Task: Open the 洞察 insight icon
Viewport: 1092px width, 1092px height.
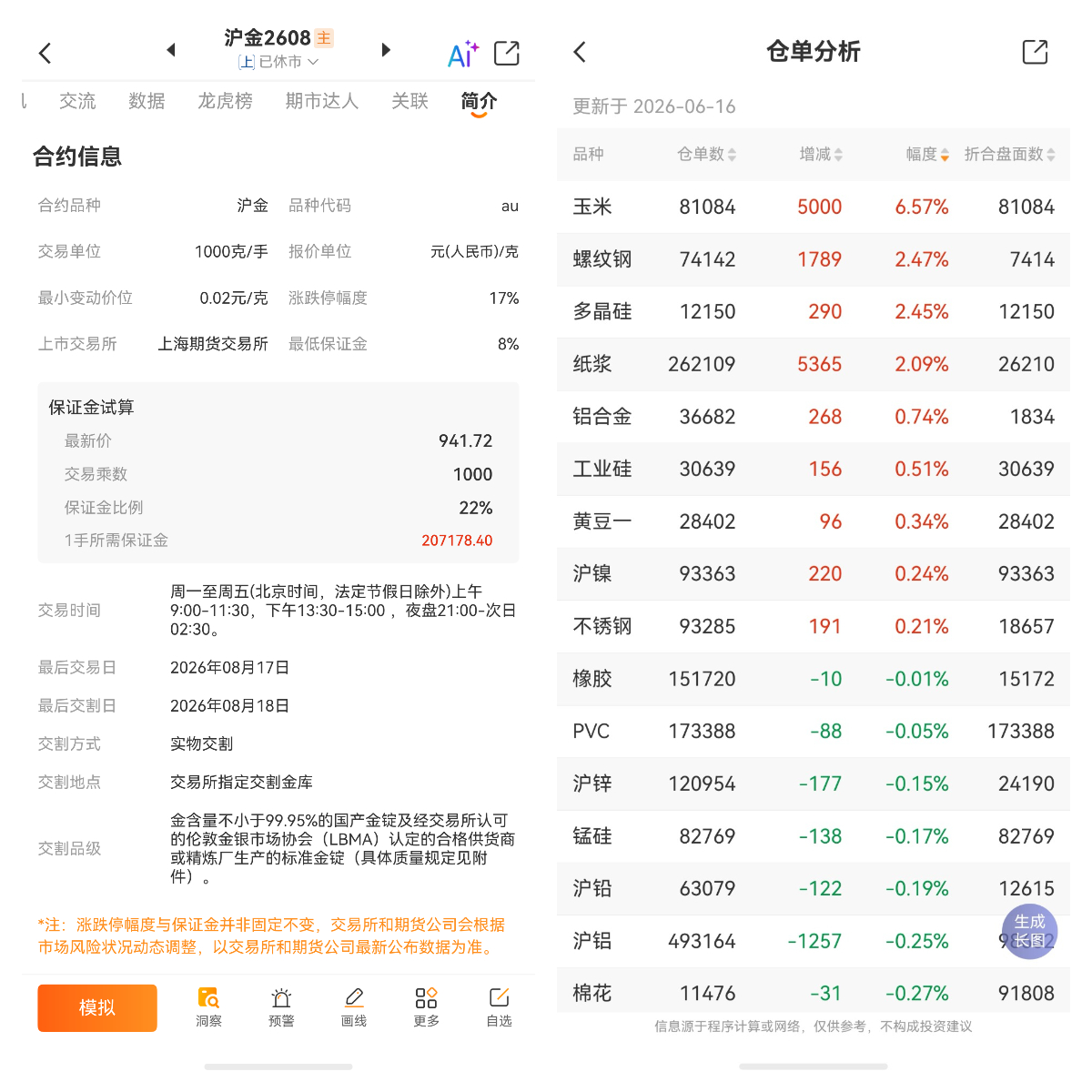Action: [x=208, y=1007]
